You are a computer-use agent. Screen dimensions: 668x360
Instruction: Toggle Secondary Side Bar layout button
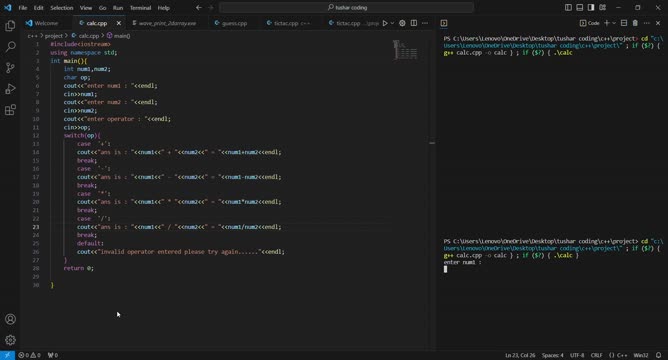click(591, 8)
